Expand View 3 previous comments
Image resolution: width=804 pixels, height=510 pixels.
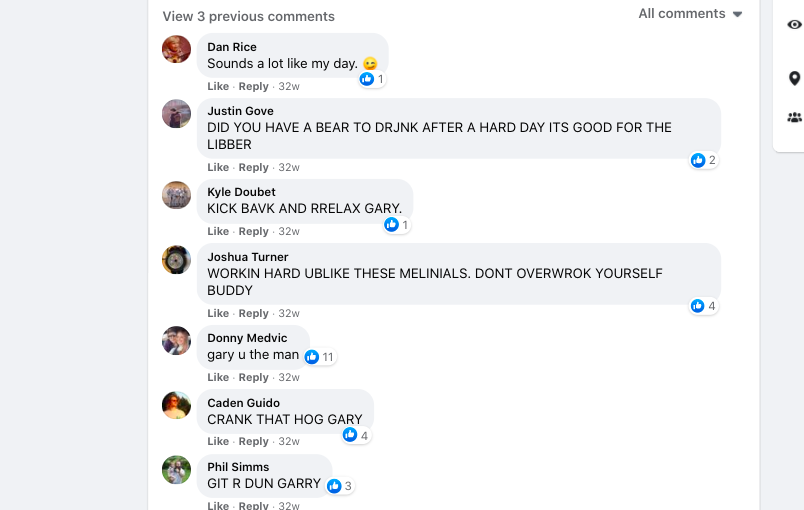coord(249,16)
